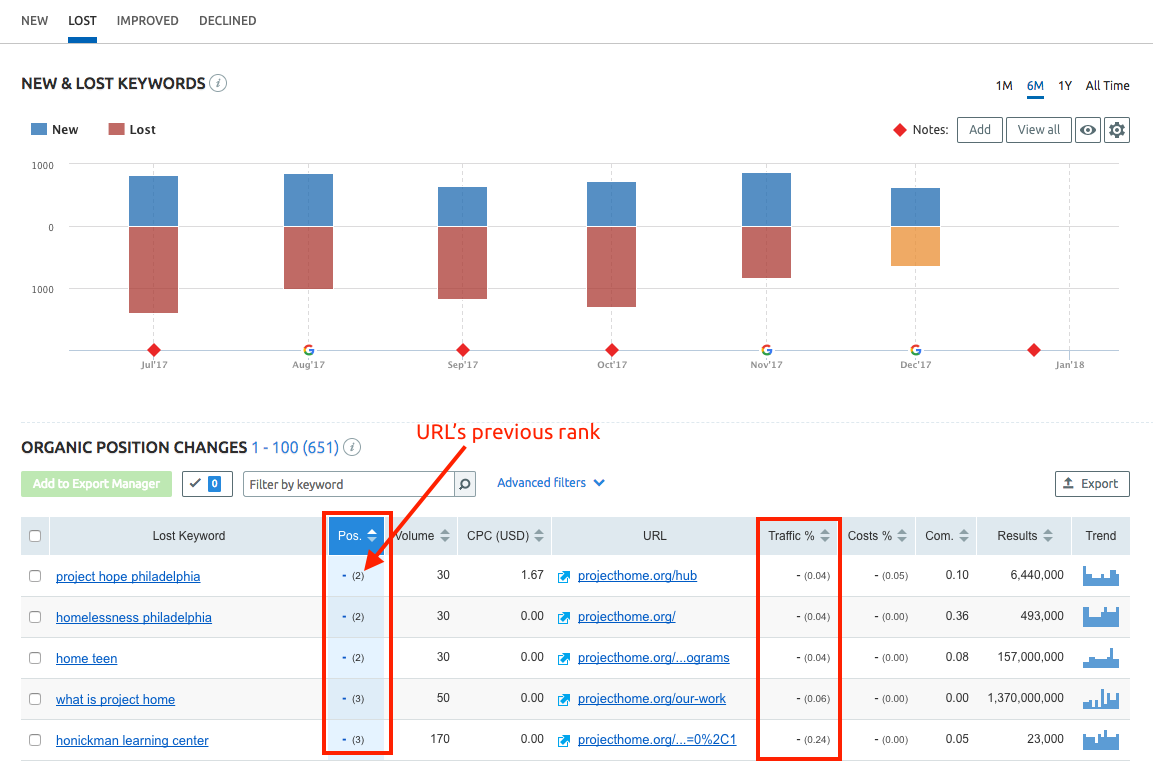1153x761 pixels.
Task: Click the red note diamond under Jul'17
Action: pyautogui.click(x=153, y=351)
